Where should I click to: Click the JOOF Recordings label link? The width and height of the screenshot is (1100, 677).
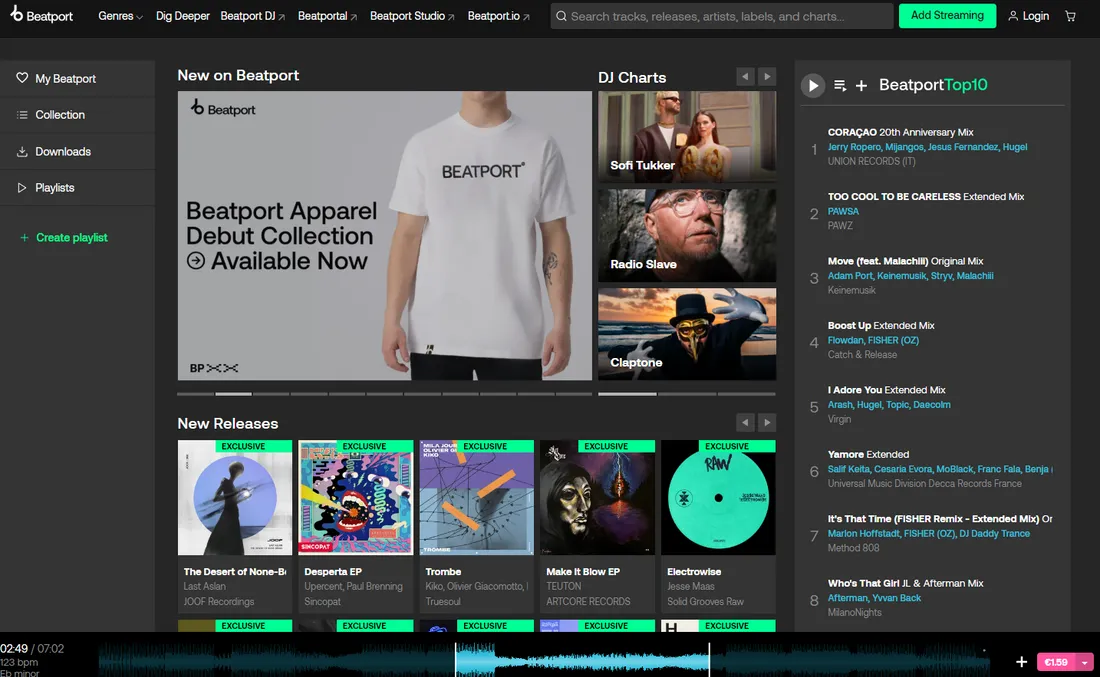click(219, 601)
